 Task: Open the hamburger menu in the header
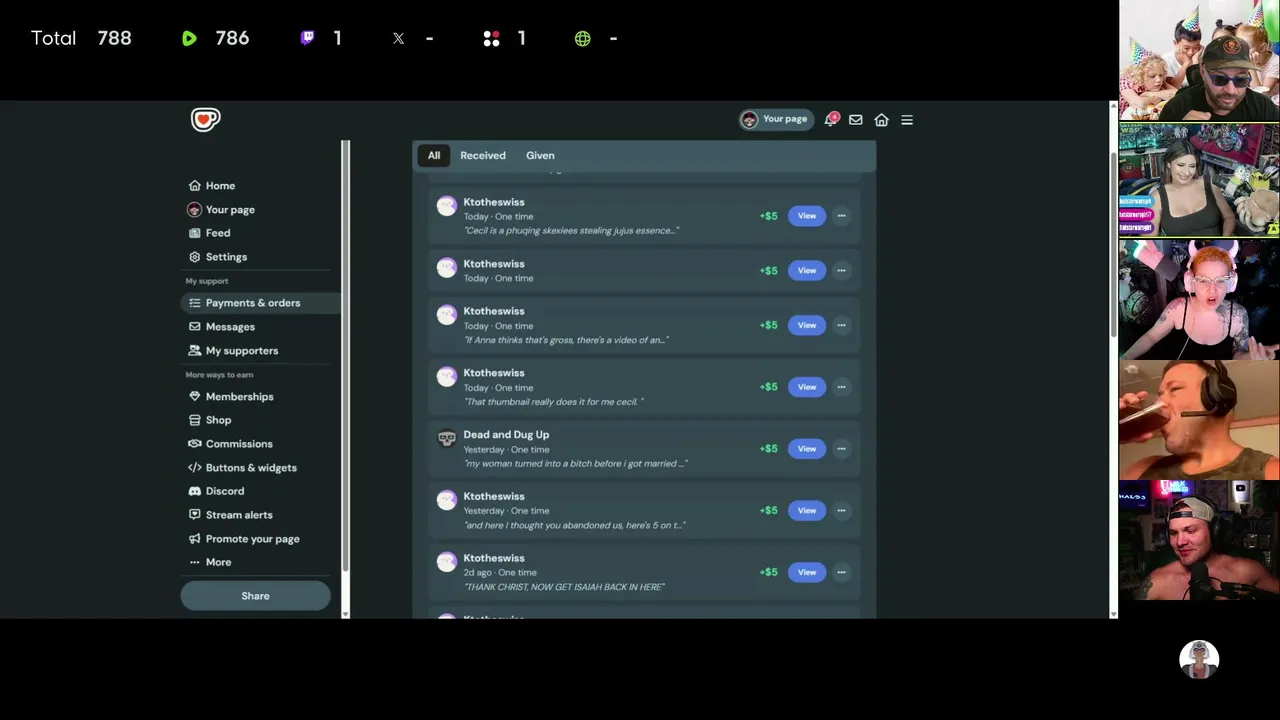[x=907, y=120]
